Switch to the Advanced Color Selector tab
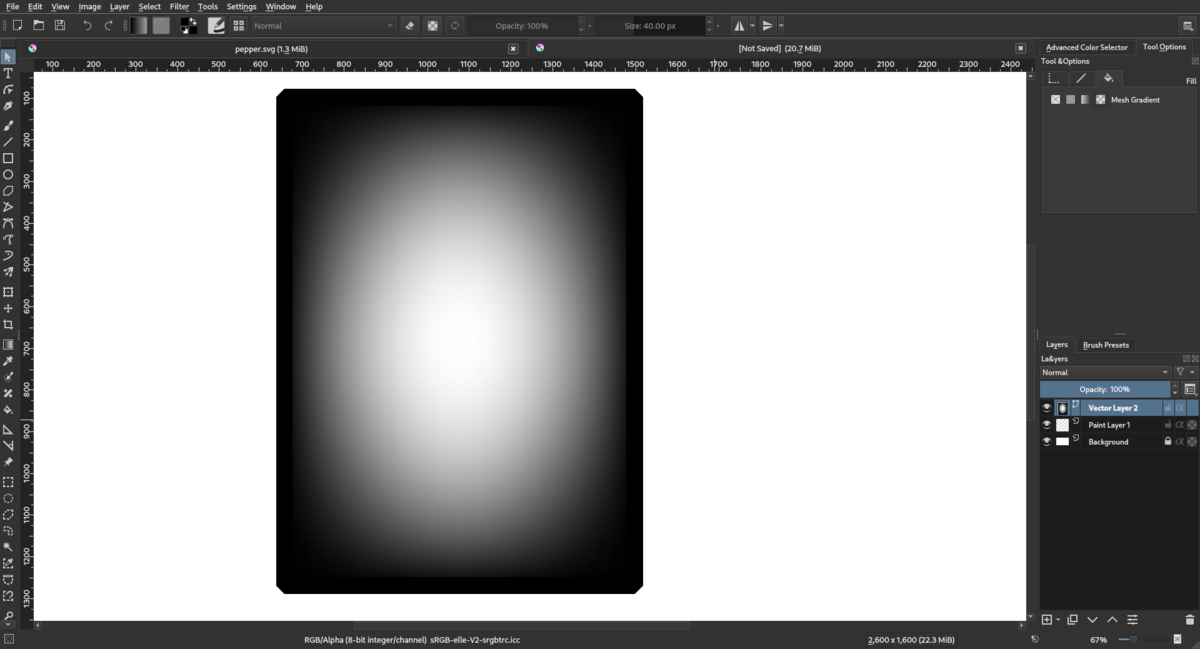This screenshot has height=649, width=1200. [1086, 47]
